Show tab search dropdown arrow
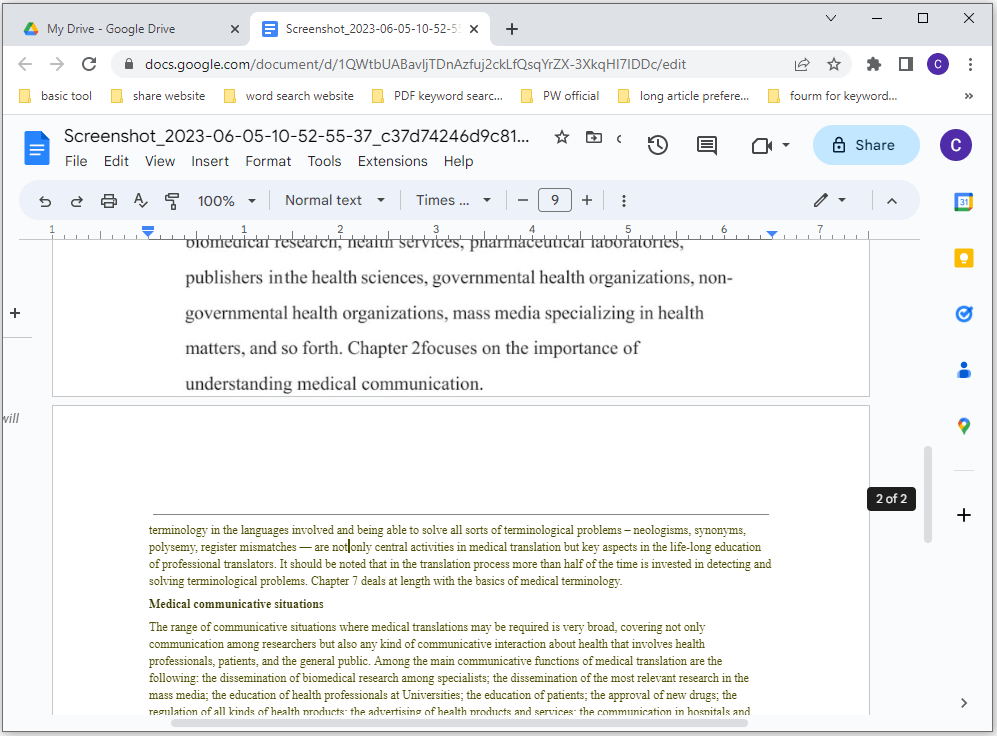Screen dimensions: 997x736 pos(830,18)
